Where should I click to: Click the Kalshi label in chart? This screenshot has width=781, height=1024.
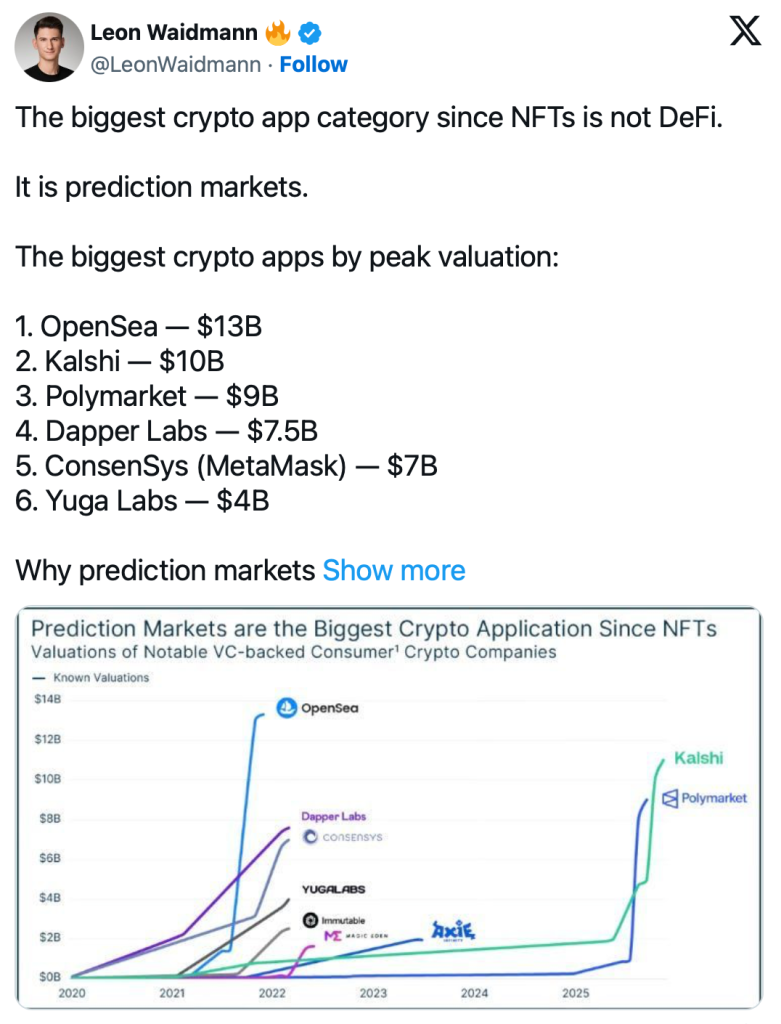pyautogui.click(x=698, y=758)
